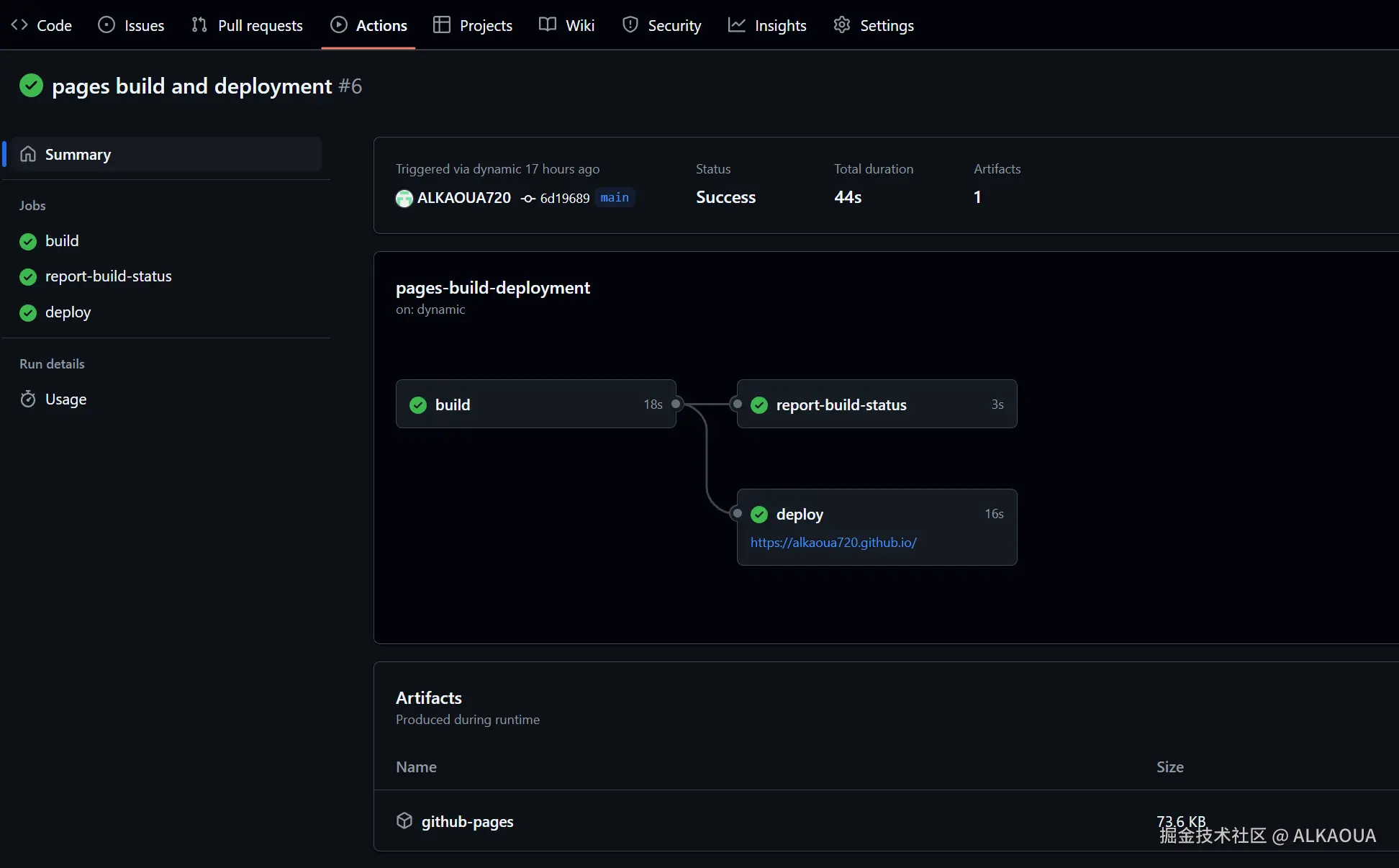Open deployed site alkaoua720.github.io link
Image resolution: width=1399 pixels, height=868 pixels.
(833, 543)
